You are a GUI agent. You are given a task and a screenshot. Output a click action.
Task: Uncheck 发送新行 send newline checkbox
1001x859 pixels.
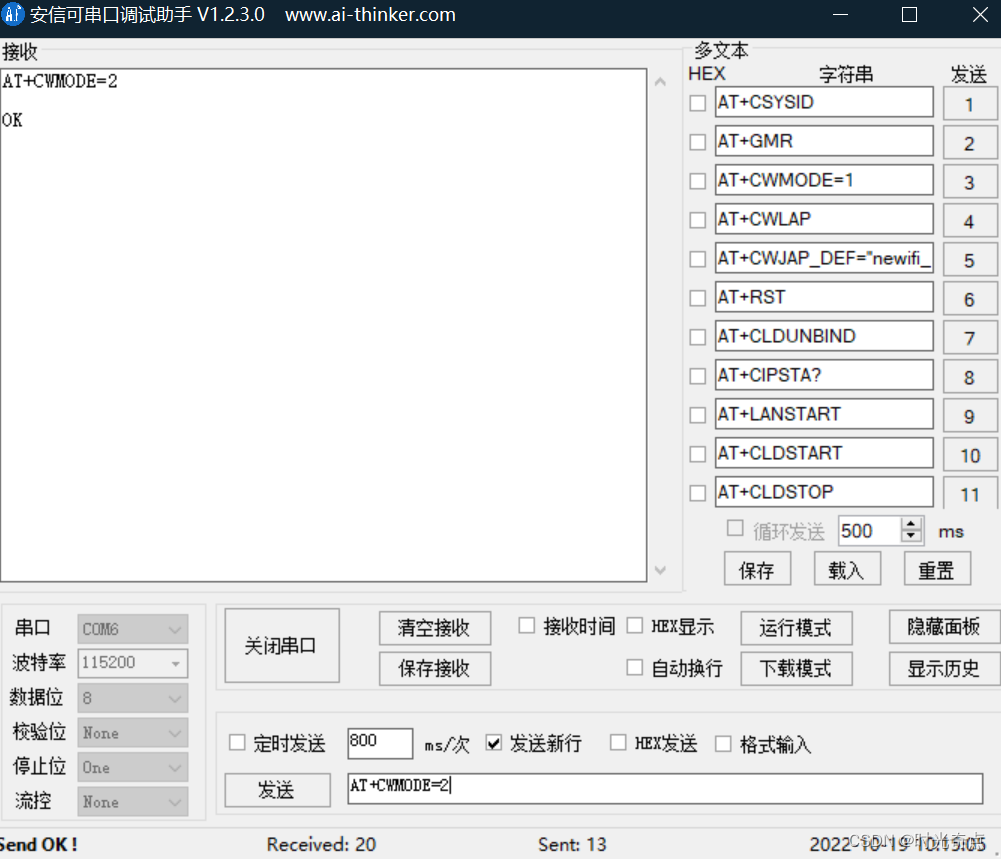point(493,742)
